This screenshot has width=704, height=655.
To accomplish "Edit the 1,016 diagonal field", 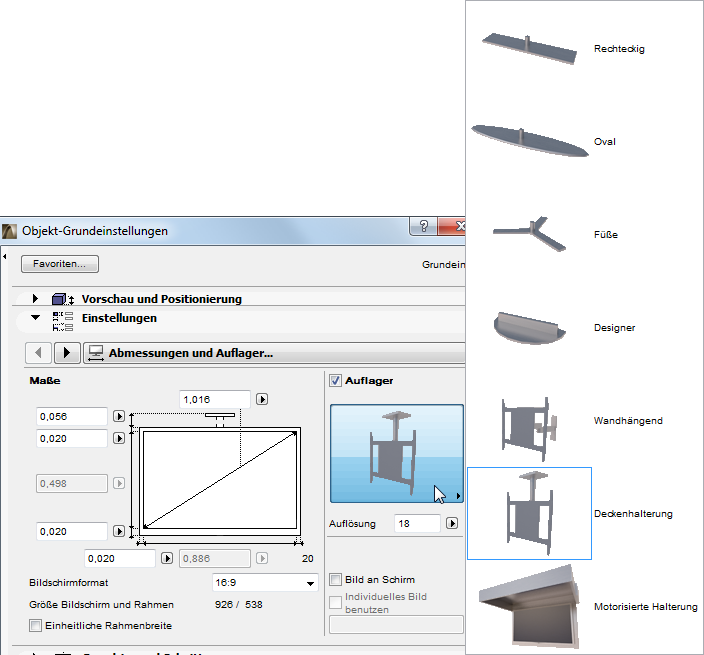I will (x=215, y=400).
